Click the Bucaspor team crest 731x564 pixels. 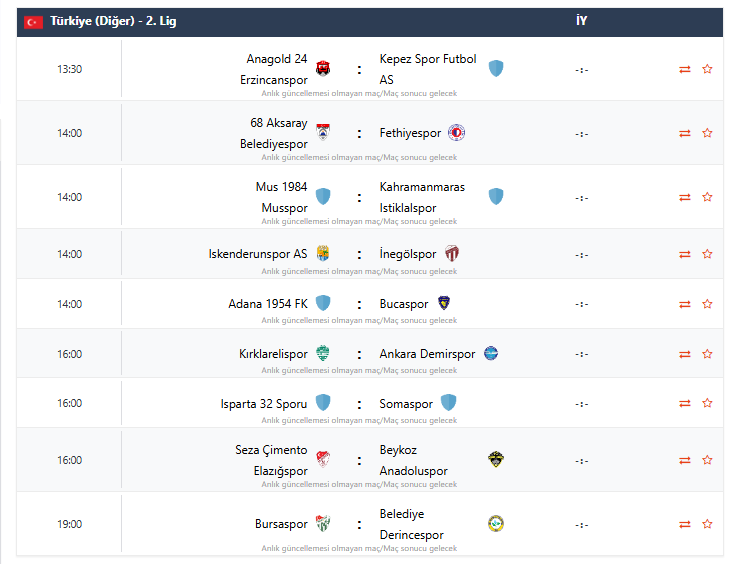(445, 304)
